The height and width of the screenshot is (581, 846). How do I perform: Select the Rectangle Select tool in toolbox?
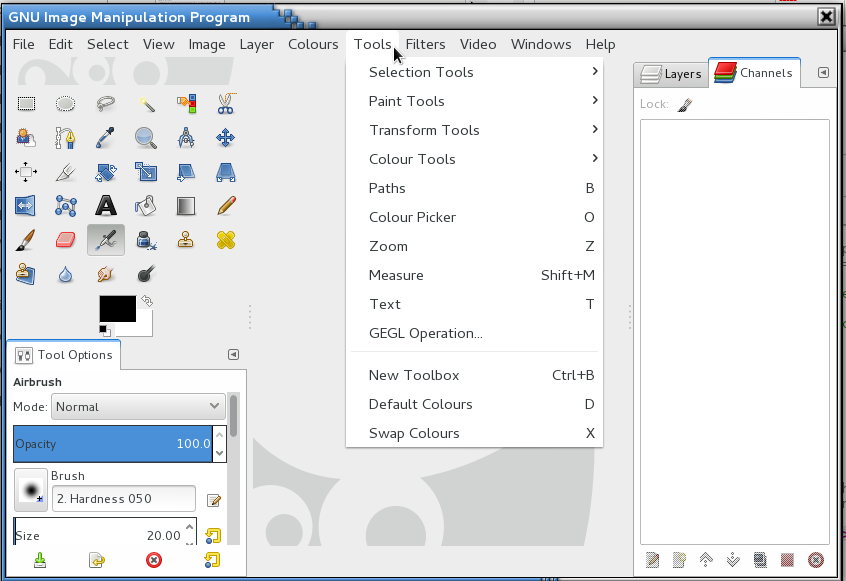(26, 104)
